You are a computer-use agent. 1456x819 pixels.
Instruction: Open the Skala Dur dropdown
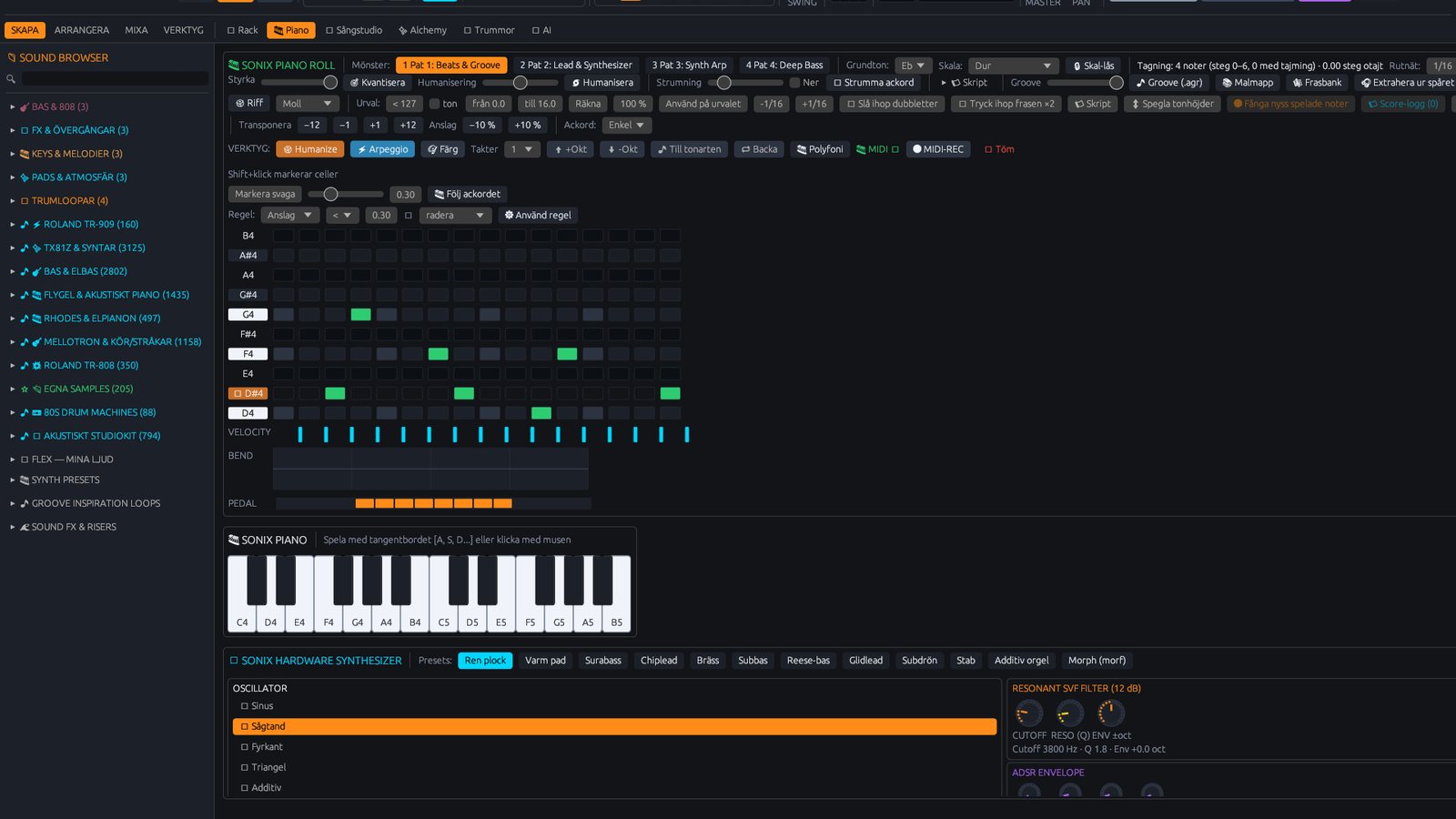pos(1013,66)
